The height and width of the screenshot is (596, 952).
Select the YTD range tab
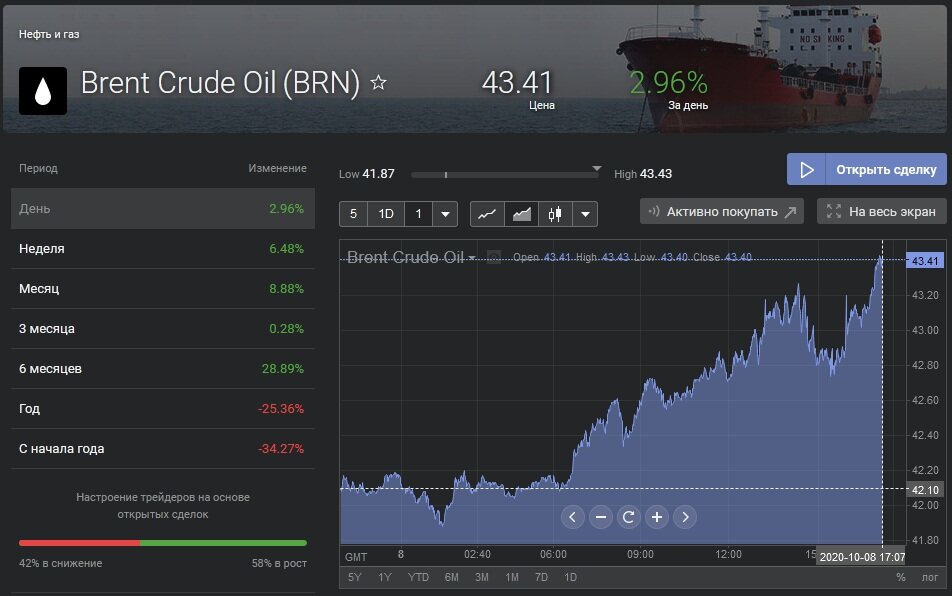(418, 577)
